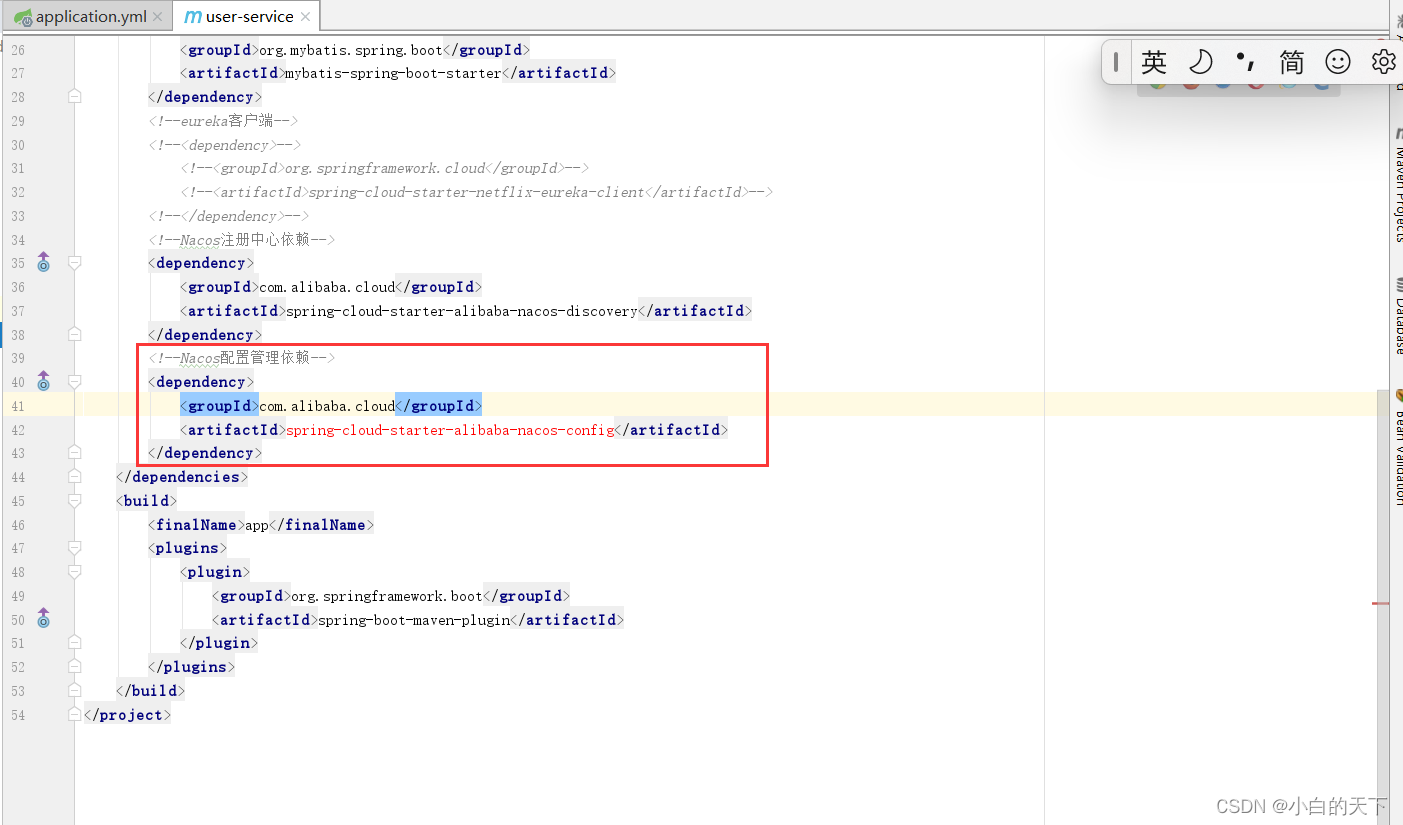The image size is (1403, 825).
Task: Click gutter dependency icon on line 40
Action: pyautogui.click(x=43, y=381)
